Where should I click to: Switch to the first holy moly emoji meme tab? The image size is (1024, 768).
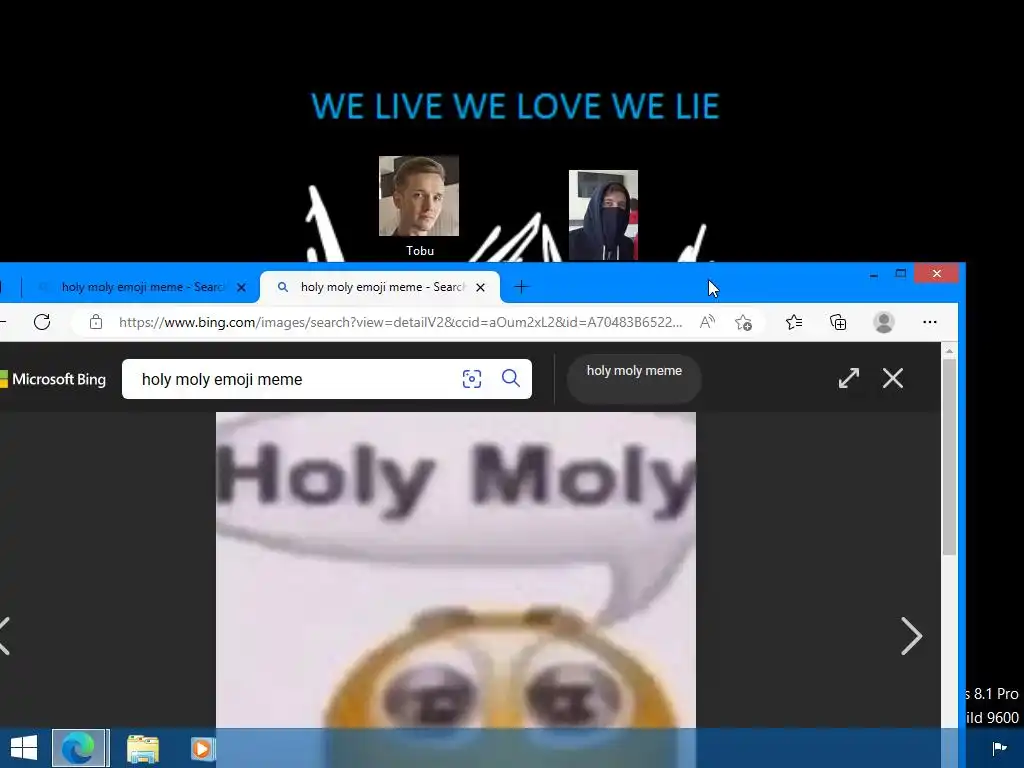(140, 287)
